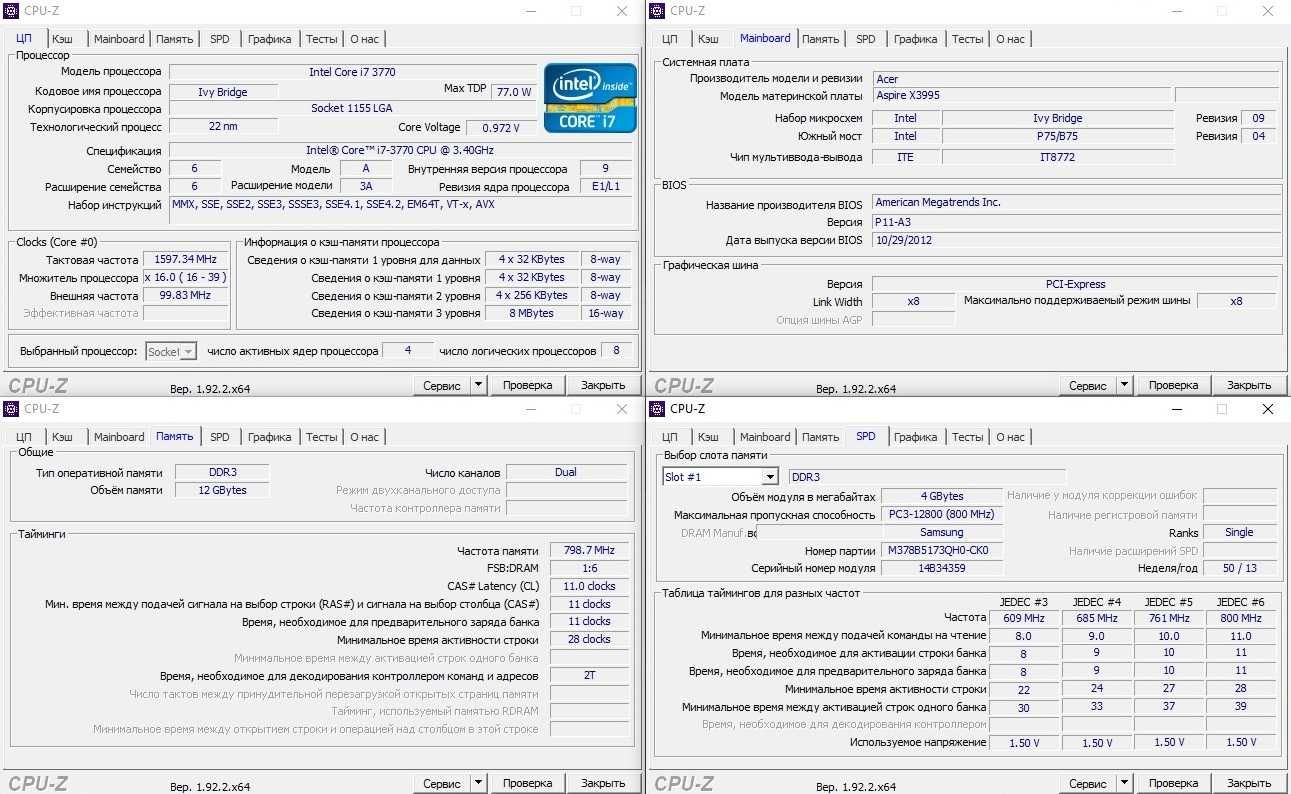The height and width of the screenshot is (794, 1291).
Task: Click CPU-Z title icon in Mainboard window
Action: [x=657, y=11]
